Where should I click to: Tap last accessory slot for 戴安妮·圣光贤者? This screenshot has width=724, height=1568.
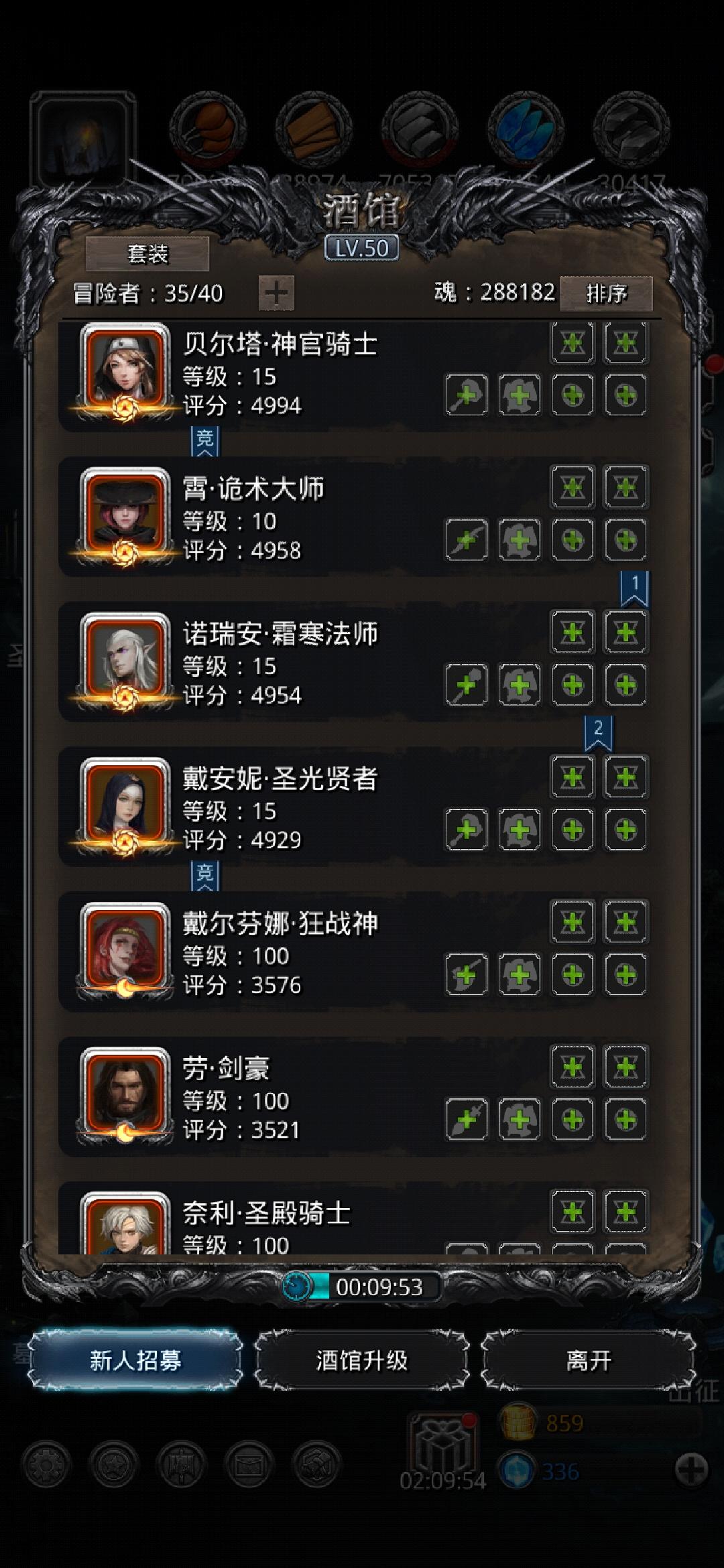coord(625,830)
